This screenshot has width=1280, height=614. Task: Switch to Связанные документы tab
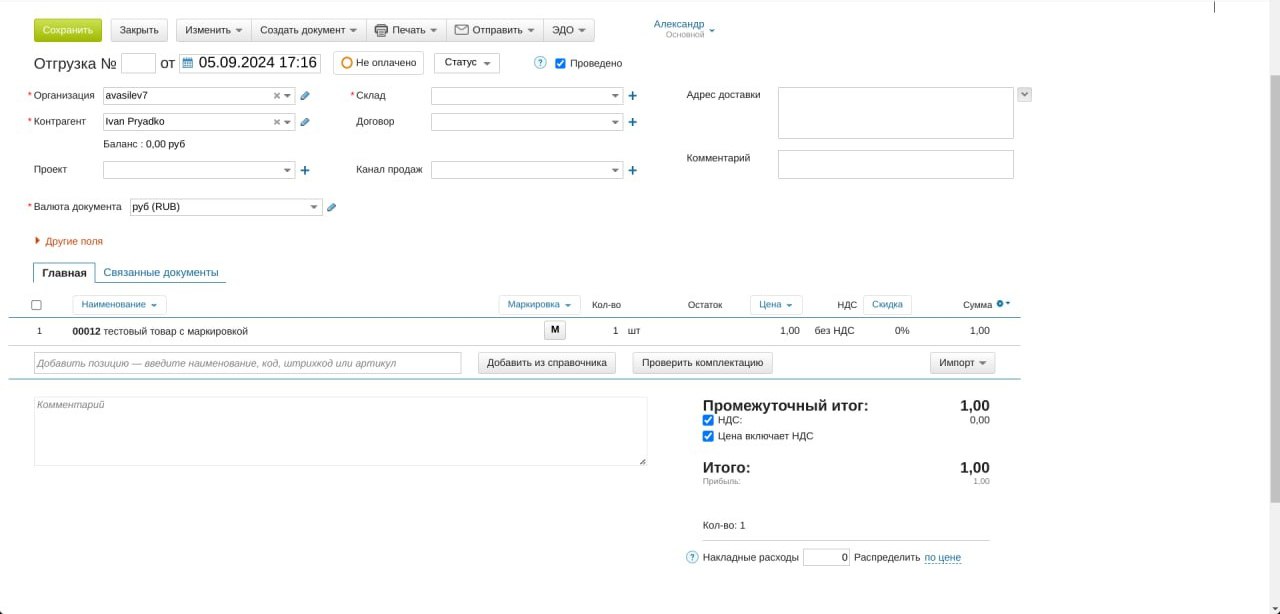(x=161, y=273)
